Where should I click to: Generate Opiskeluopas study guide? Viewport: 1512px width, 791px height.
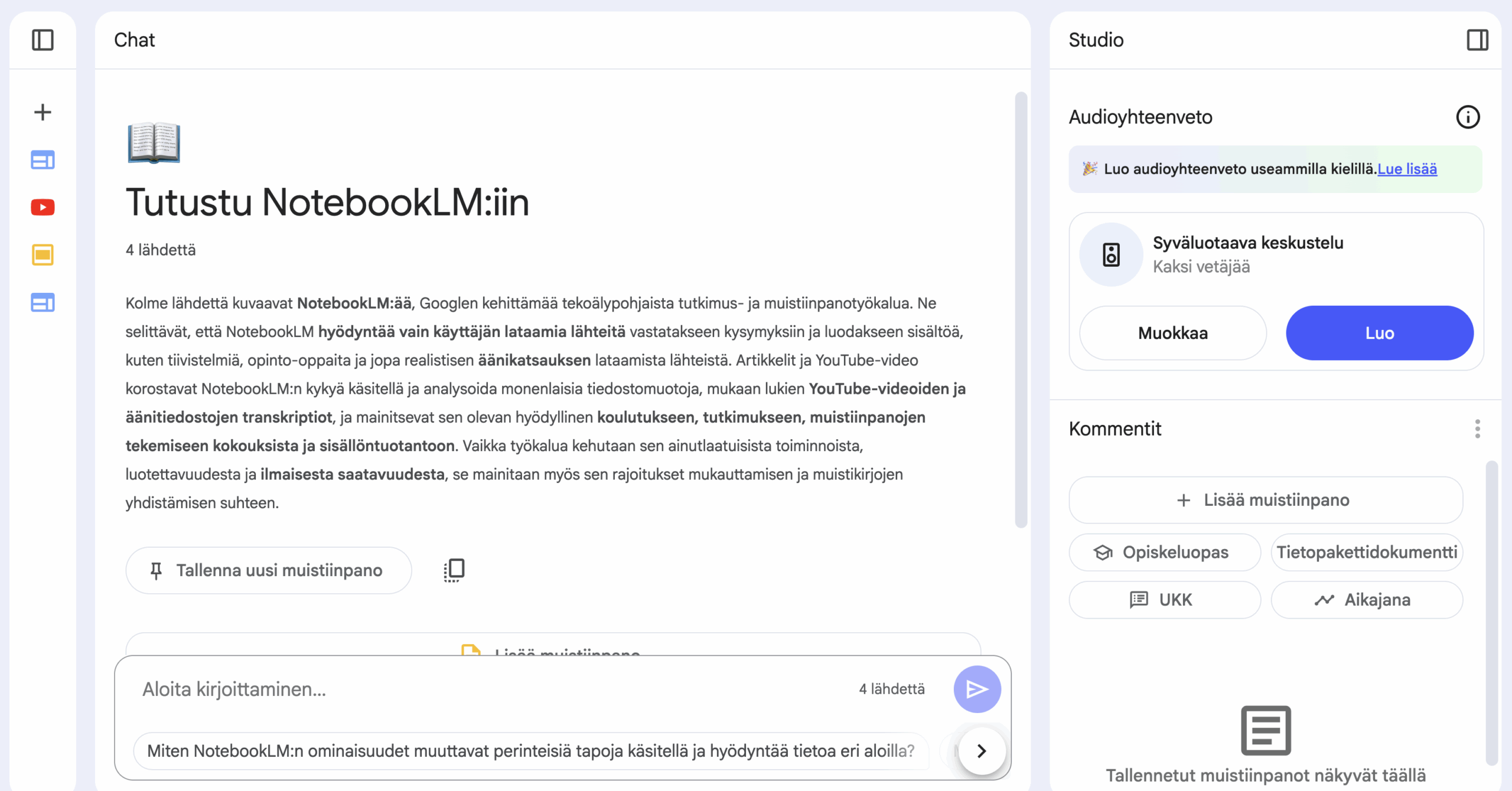click(x=1164, y=553)
